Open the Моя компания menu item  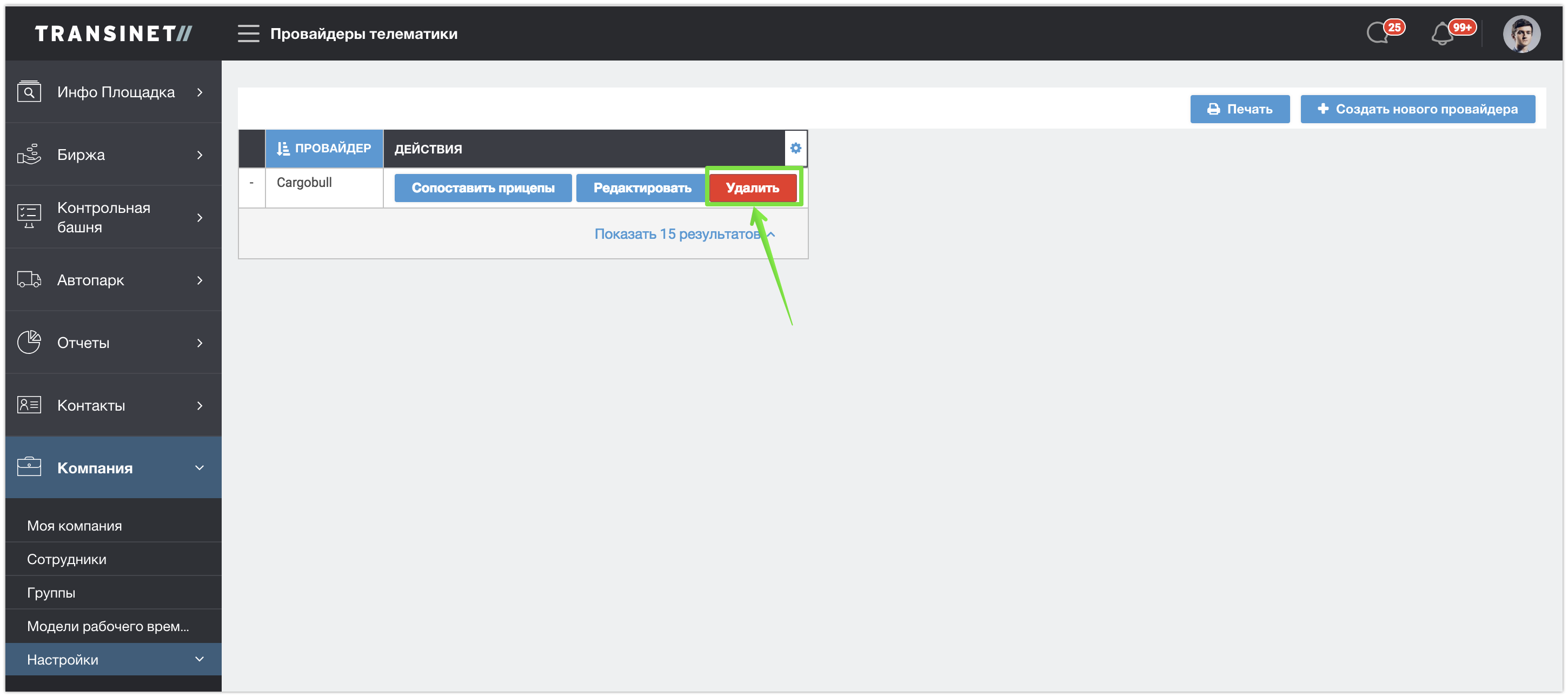click(74, 526)
